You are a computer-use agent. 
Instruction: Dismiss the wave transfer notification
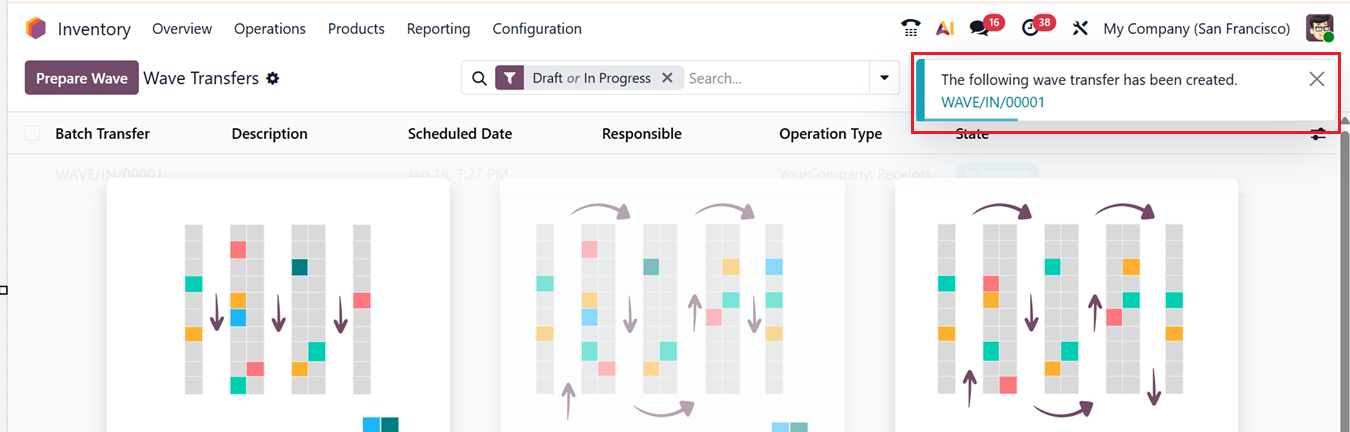tap(1317, 79)
